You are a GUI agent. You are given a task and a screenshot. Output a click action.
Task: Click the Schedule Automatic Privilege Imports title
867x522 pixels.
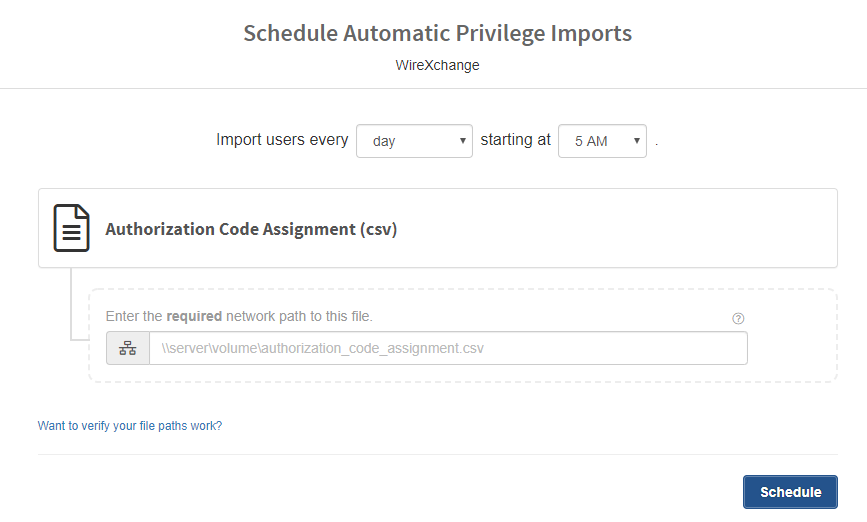coord(437,33)
